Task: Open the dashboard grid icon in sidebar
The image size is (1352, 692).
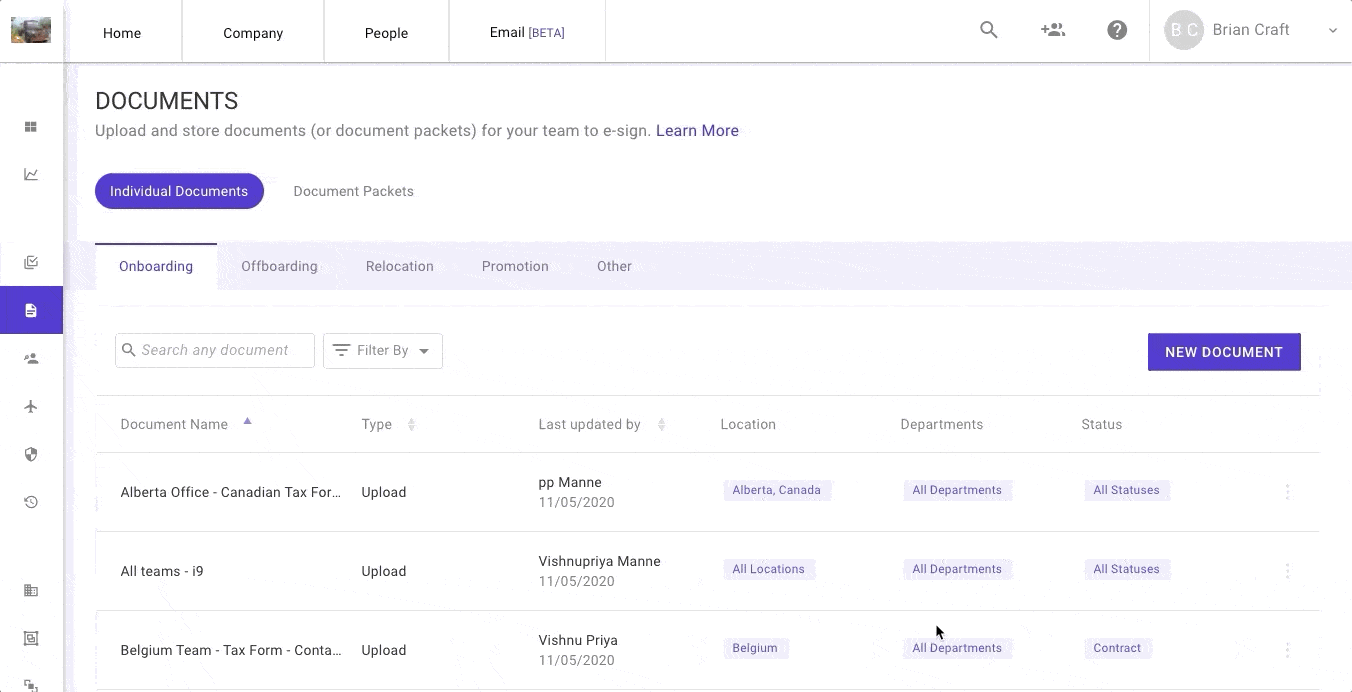Action: point(31,127)
